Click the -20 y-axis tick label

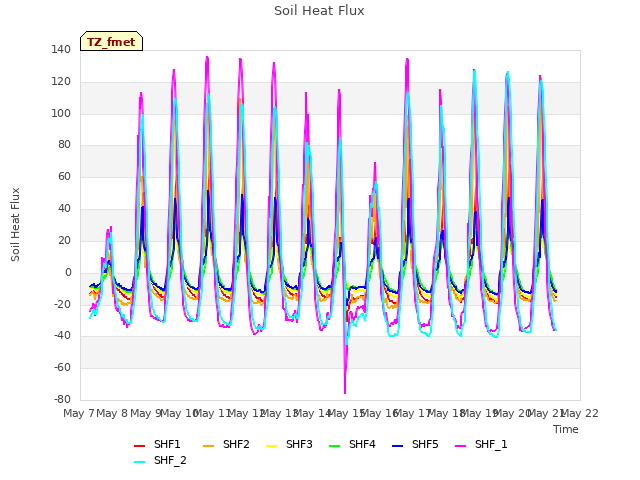click(62, 304)
